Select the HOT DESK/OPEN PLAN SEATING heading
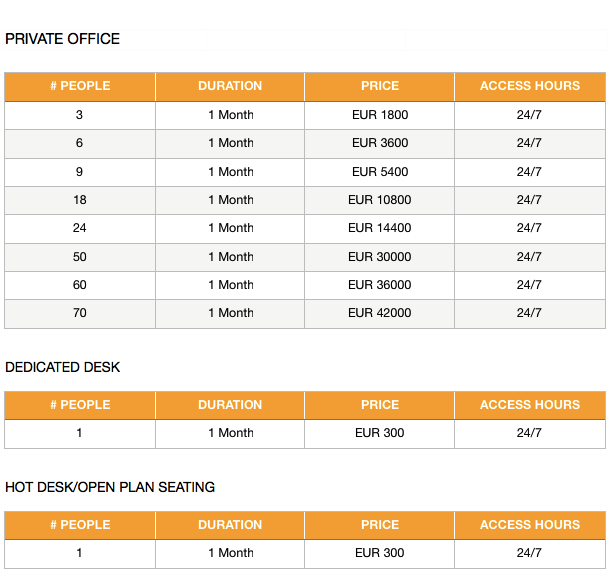Image resolution: width=616 pixels, height=572 pixels. coord(110,487)
